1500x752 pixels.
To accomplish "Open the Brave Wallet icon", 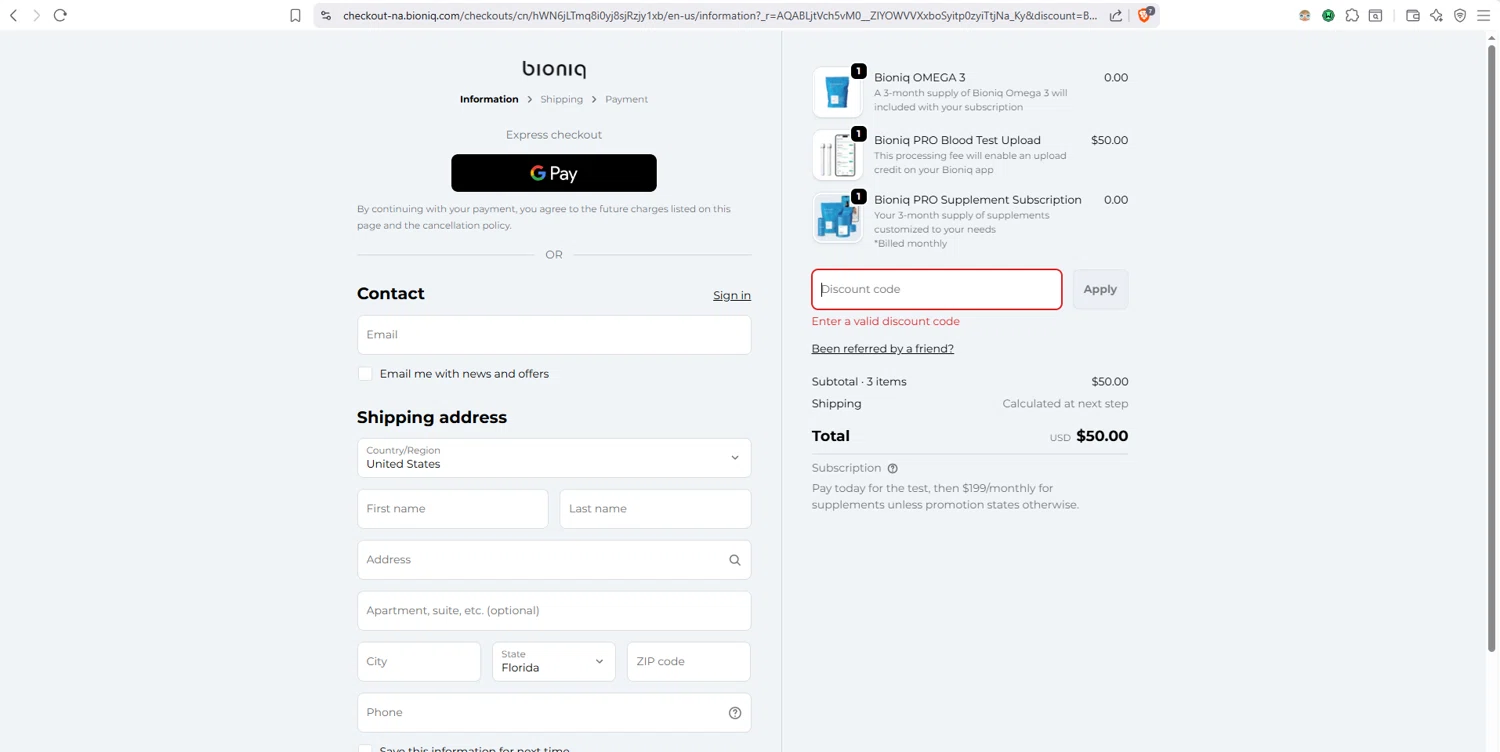I will [1413, 15].
